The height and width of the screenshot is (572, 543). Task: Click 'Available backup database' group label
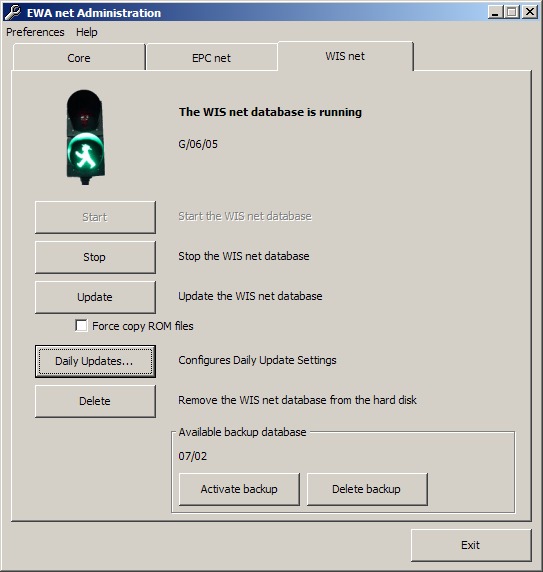pos(242,432)
